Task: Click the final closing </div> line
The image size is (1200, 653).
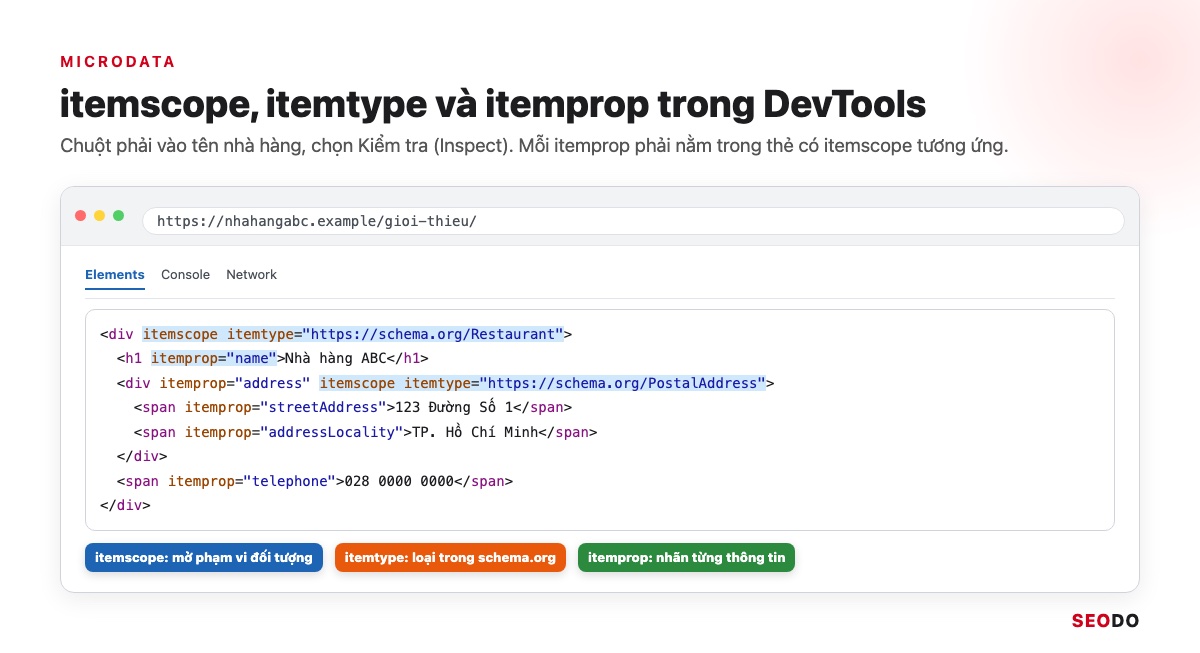Action: pyautogui.click(x=125, y=506)
